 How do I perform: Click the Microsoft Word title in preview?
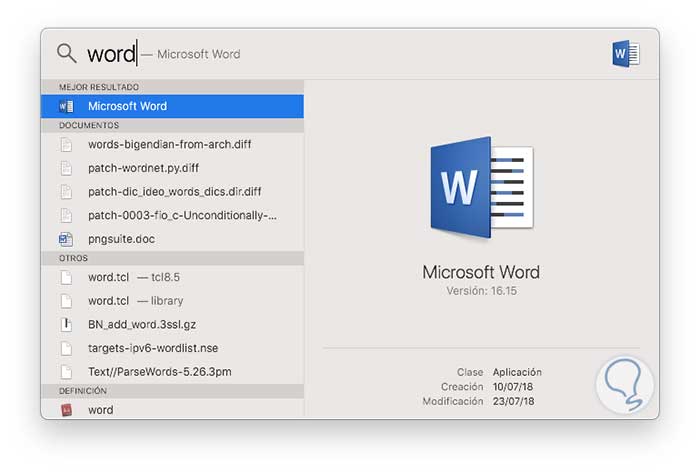481,272
